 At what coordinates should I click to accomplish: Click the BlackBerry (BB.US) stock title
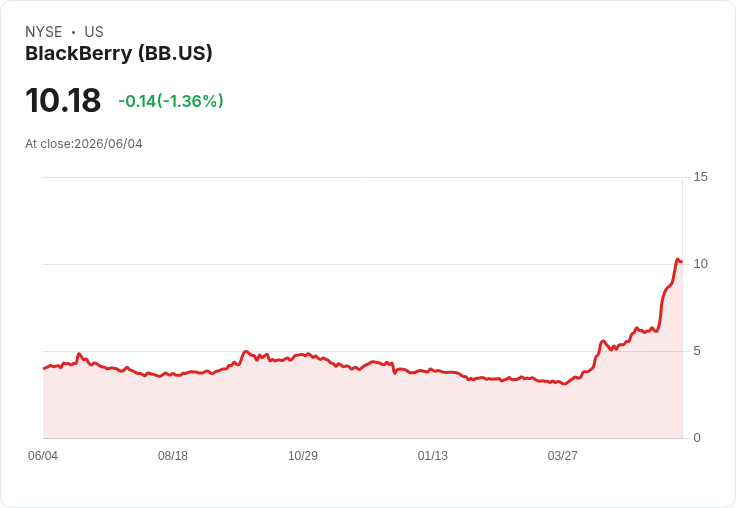(119, 53)
